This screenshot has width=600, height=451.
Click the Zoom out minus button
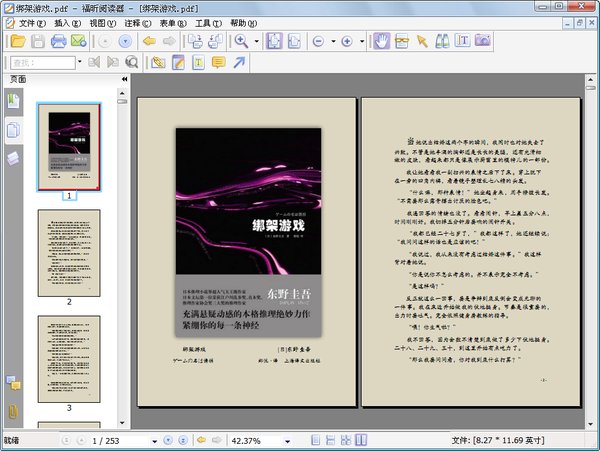point(318,41)
